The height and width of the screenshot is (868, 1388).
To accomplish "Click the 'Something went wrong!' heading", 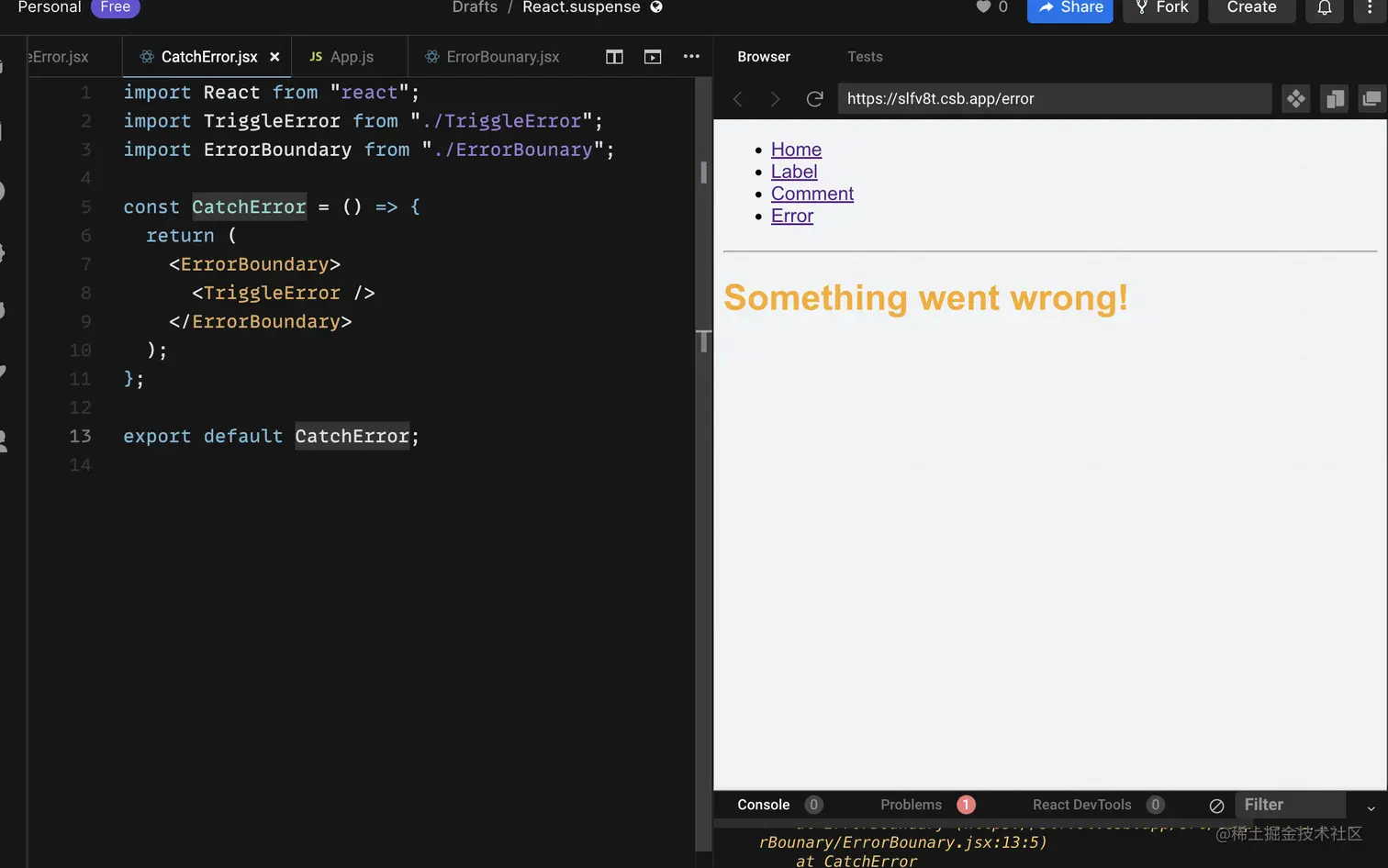I will [x=925, y=298].
